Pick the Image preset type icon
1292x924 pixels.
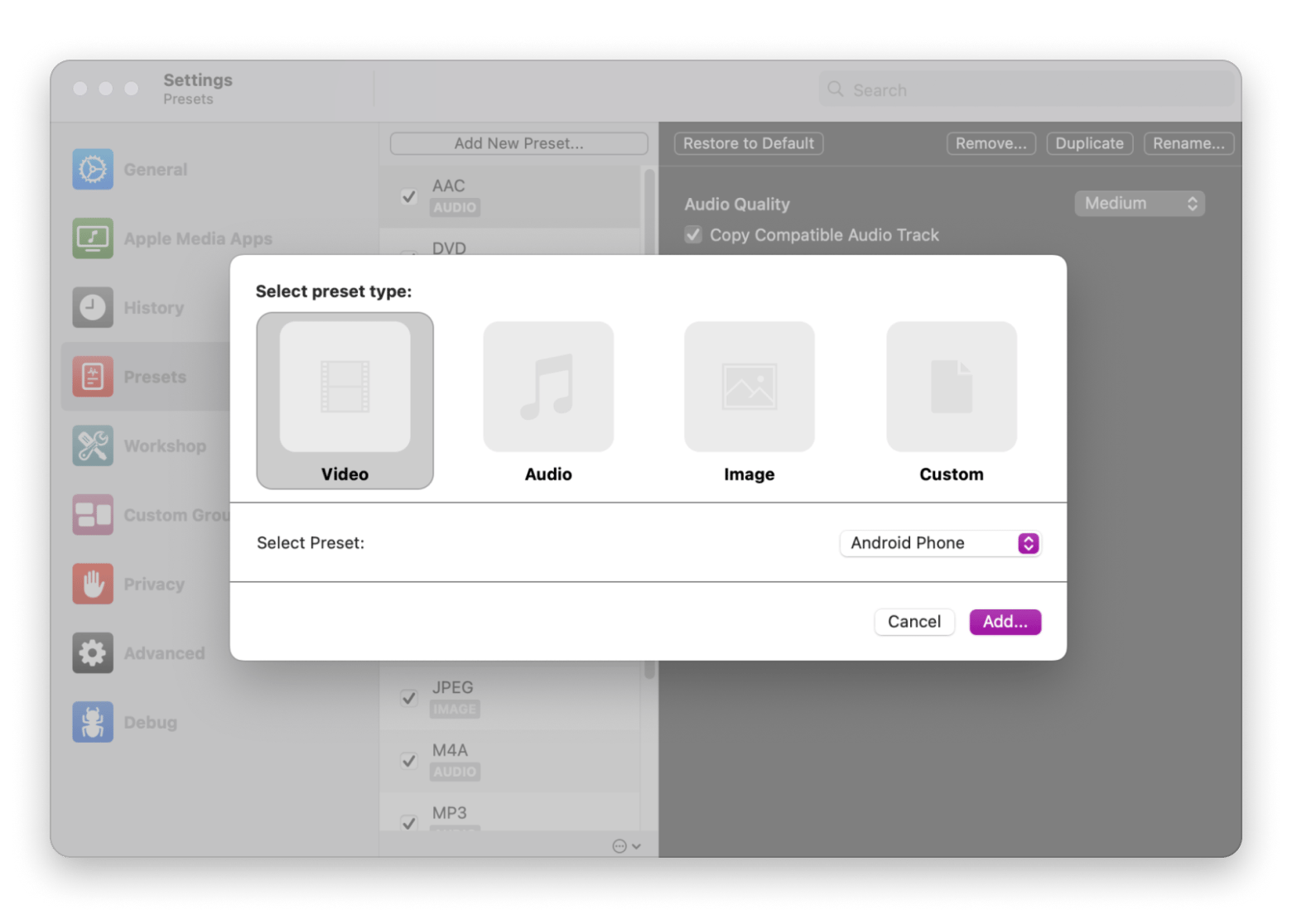(x=749, y=387)
